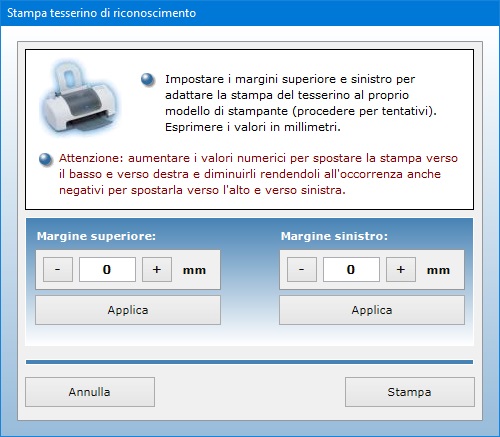Screen dimensions: 500x437
Task: Click the window title Stampa tesserino
Action: 101,13
